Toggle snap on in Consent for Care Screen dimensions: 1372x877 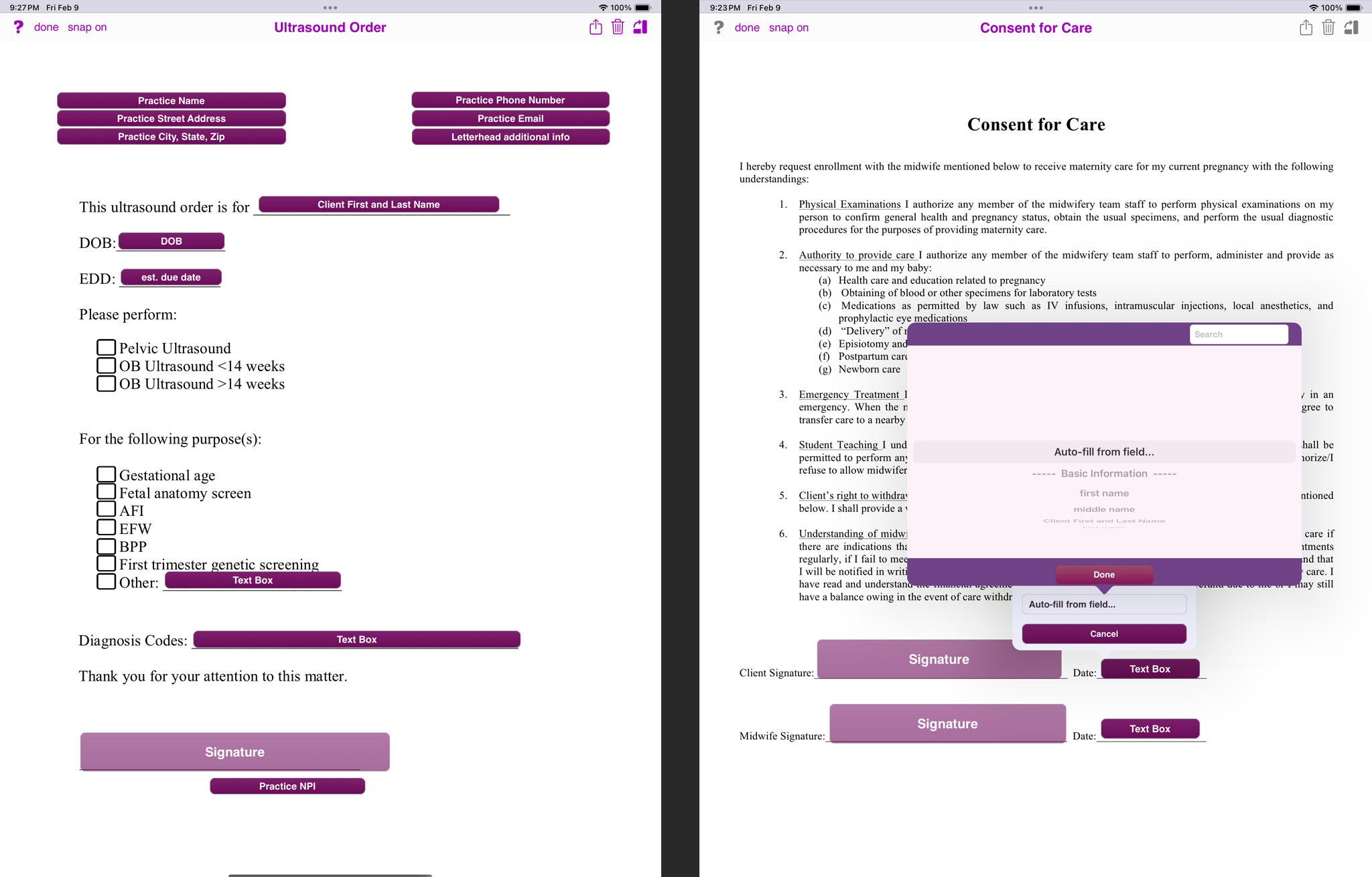(x=788, y=27)
